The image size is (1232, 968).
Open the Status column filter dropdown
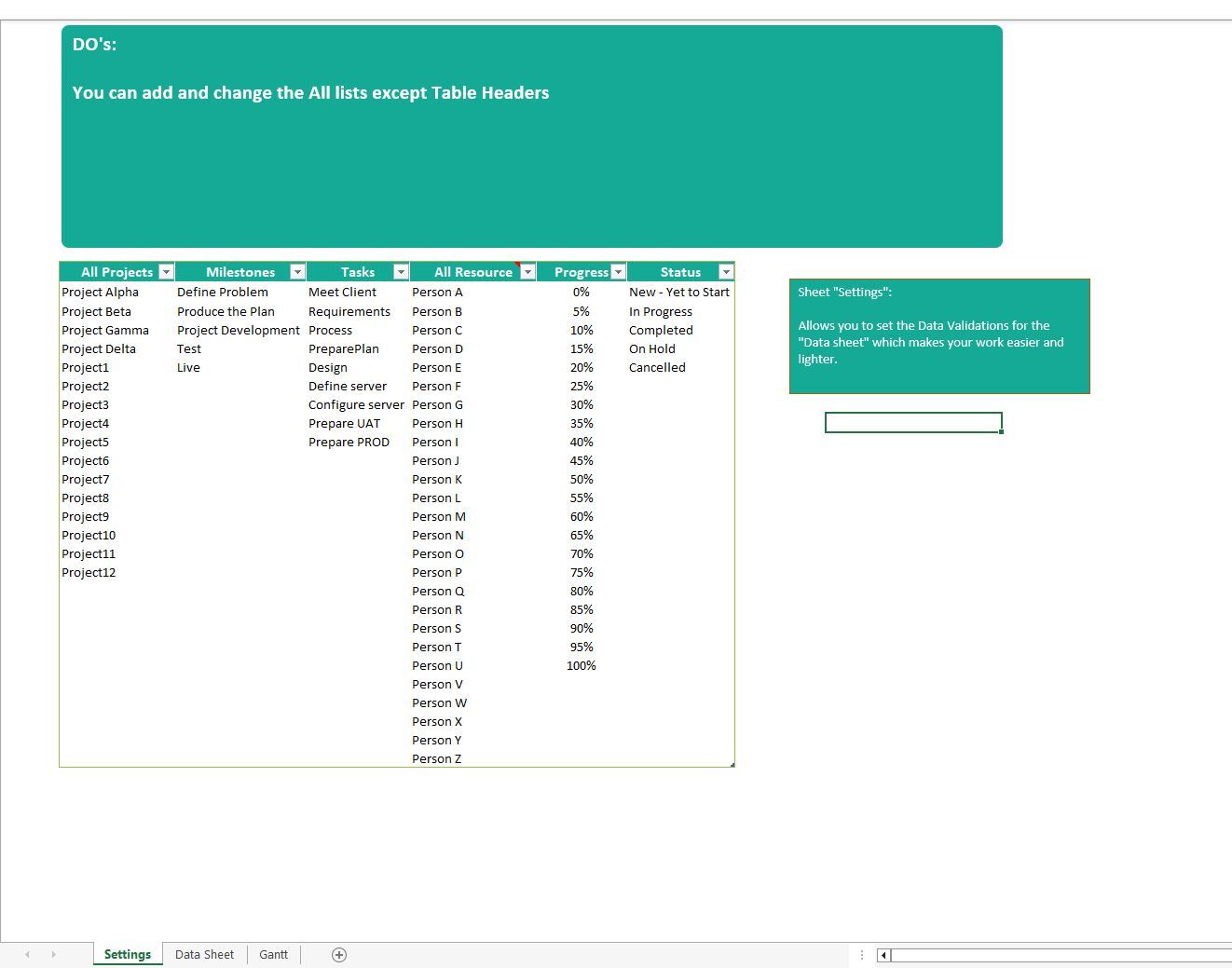coord(726,272)
